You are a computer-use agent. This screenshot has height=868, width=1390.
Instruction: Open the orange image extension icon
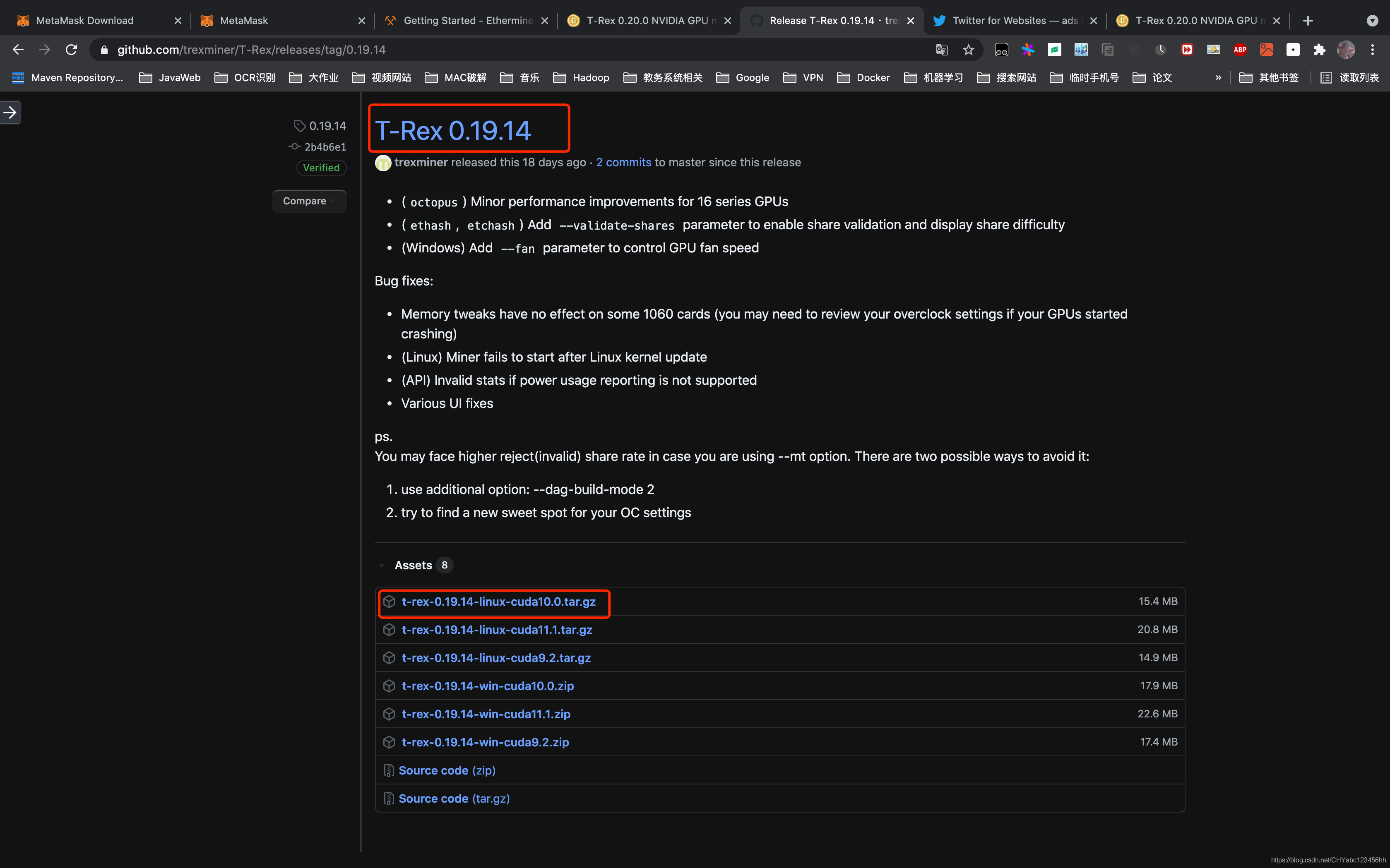point(1266,50)
